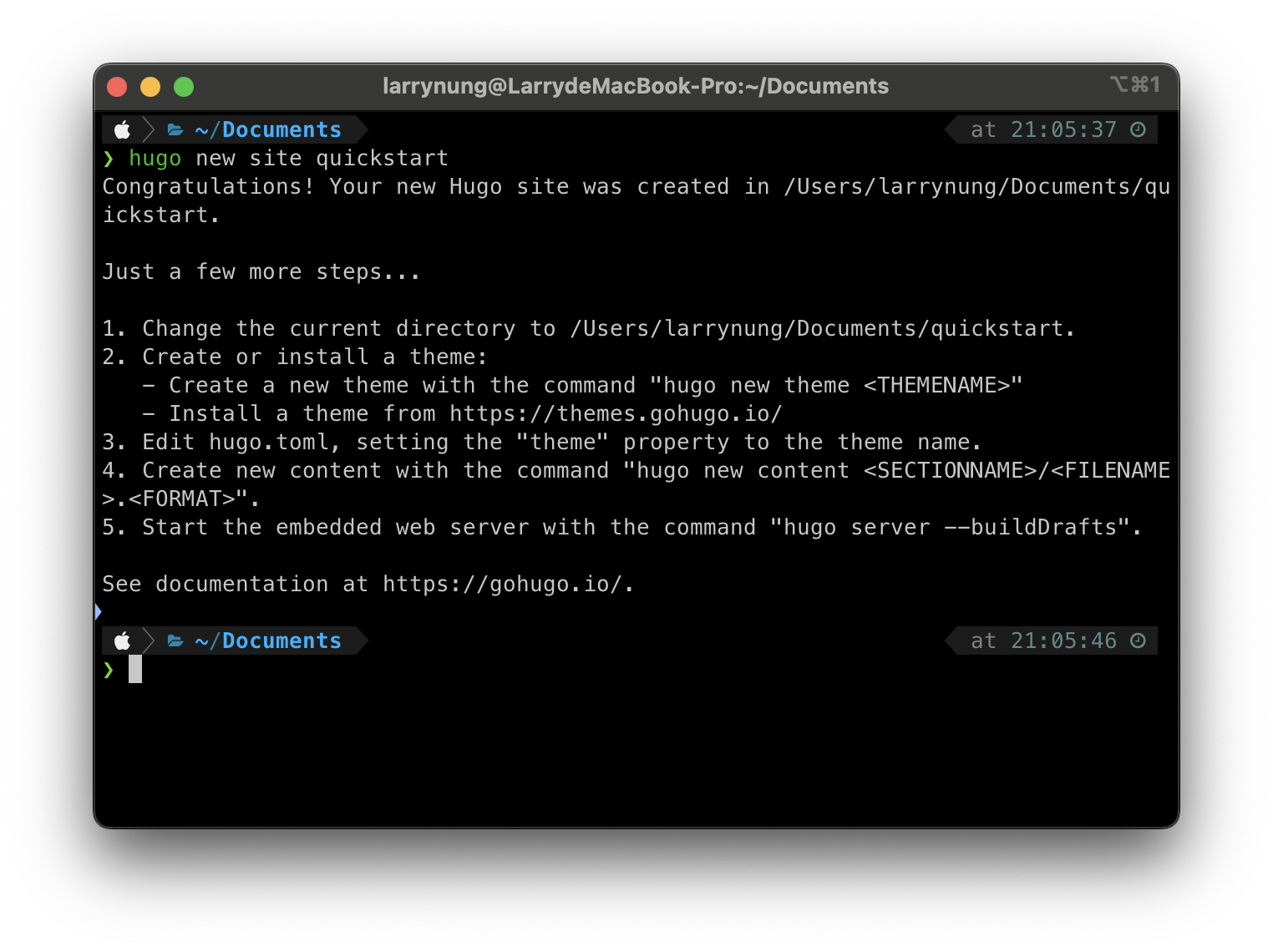This screenshot has width=1273, height=952.
Task: Click 'hugo server --buildDrafts' command text
Action: [x=951, y=527]
